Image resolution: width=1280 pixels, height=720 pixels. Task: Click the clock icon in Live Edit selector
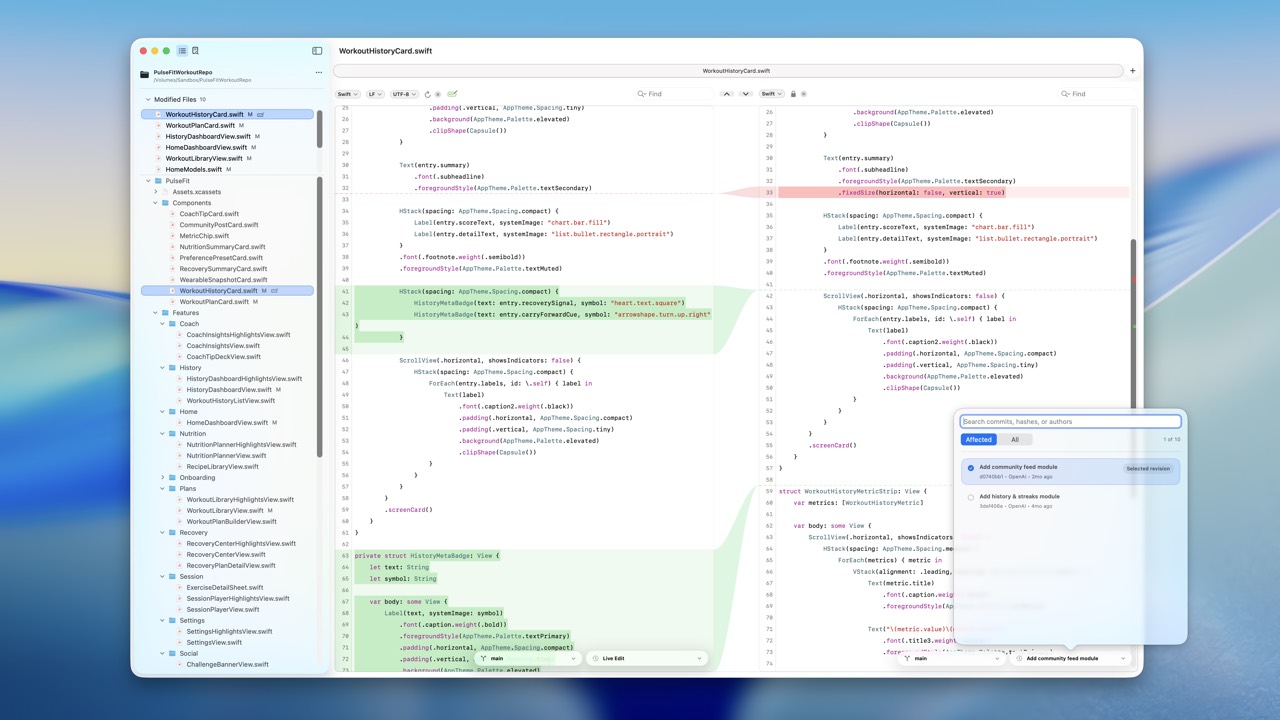click(595, 658)
